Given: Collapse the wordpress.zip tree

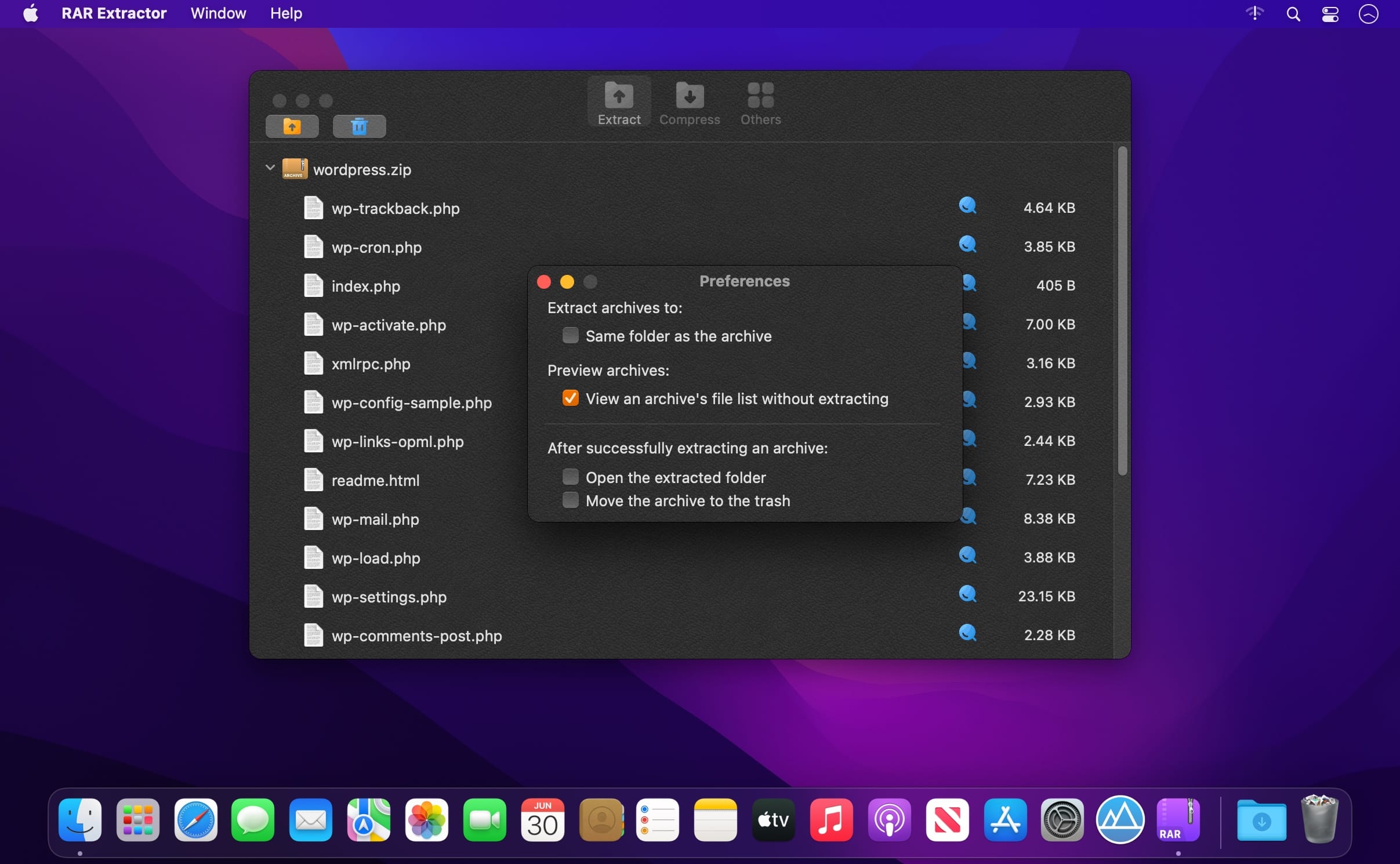Looking at the screenshot, I should click(x=270, y=168).
